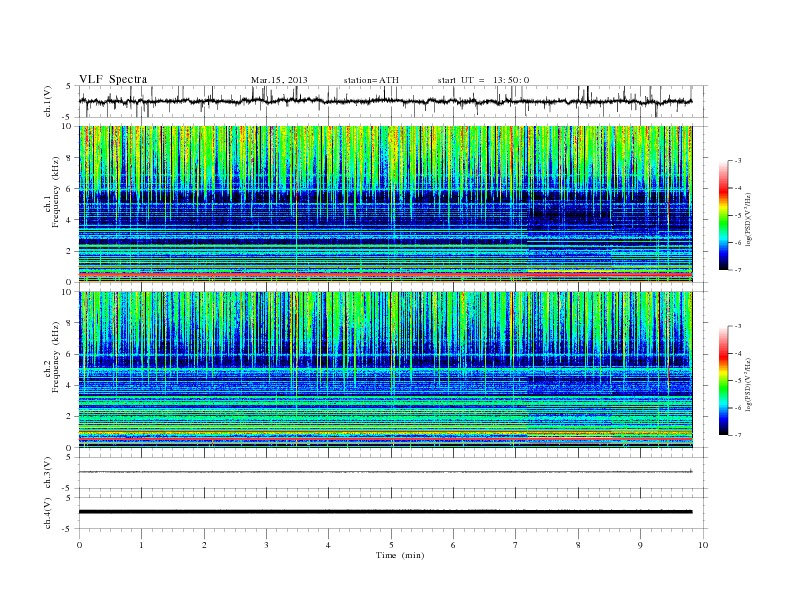Click the "-5" volt tick on ch.1 waveform

click(x=67, y=117)
